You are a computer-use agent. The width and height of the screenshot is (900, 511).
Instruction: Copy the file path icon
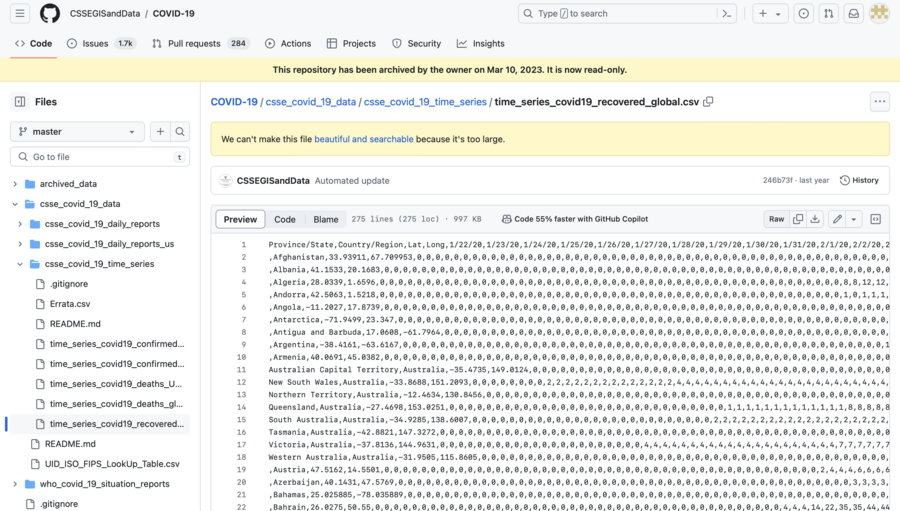708,102
